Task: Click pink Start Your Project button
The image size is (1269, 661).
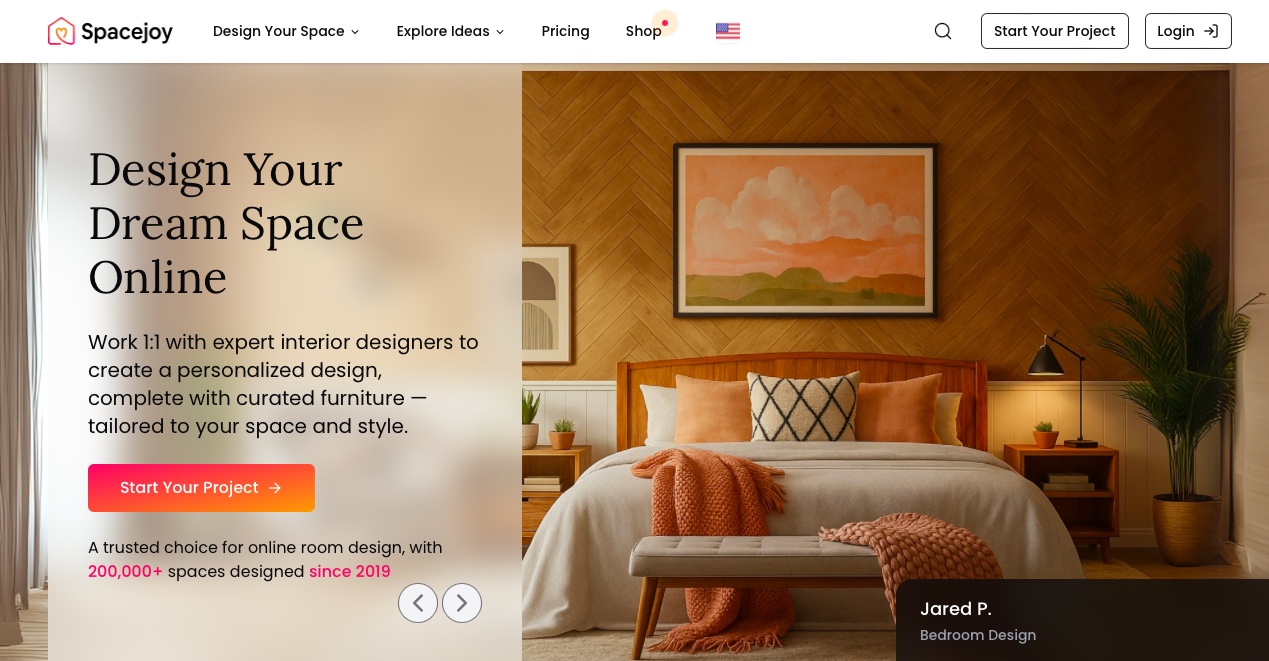Action: [x=201, y=488]
